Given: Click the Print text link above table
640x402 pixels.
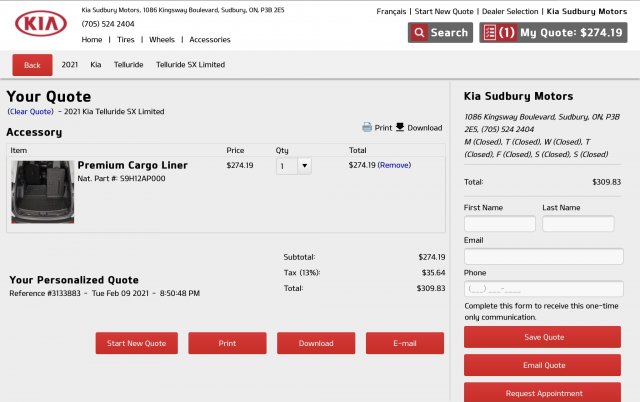Looking at the screenshot, I should click(x=383, y=128).
